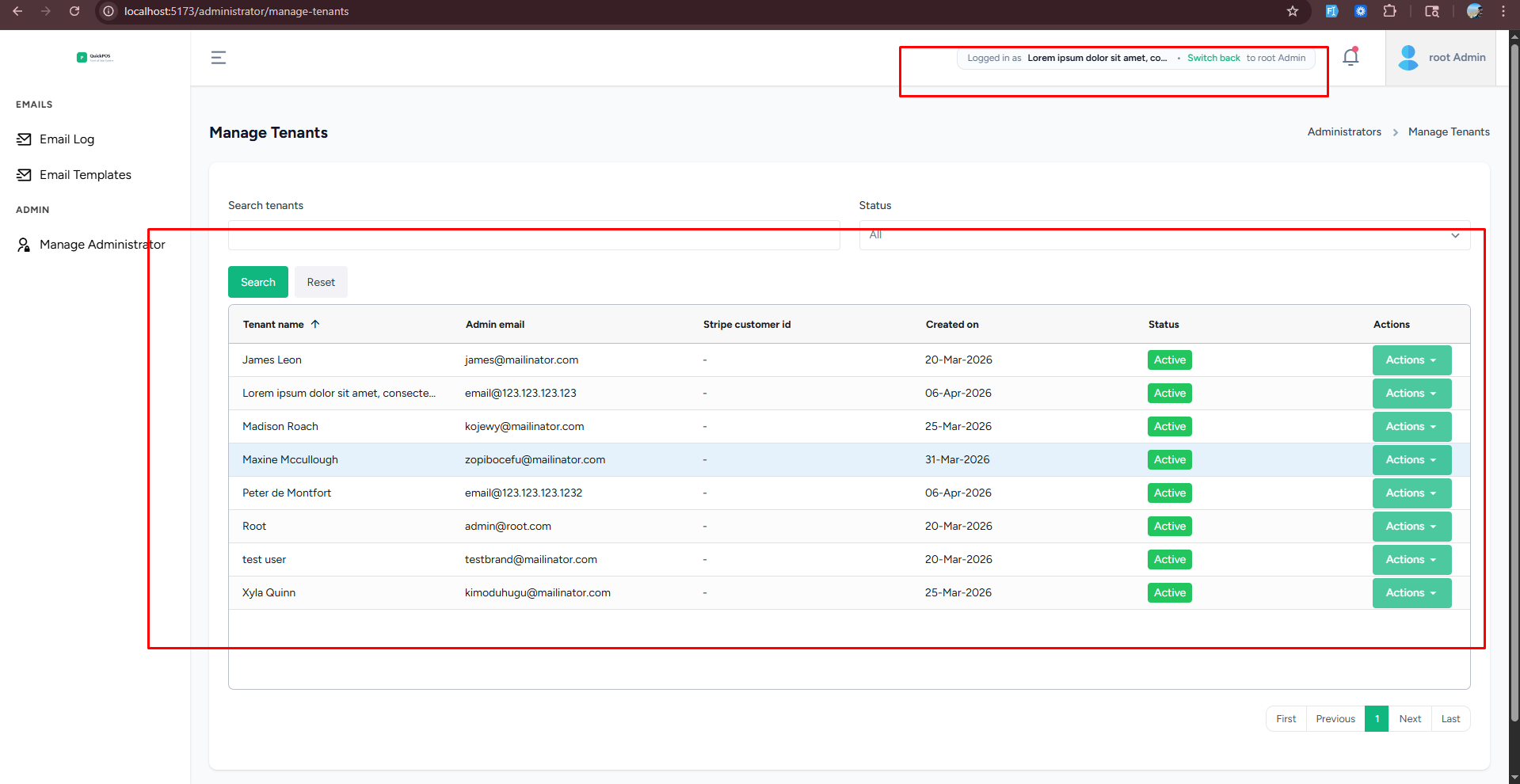The width and height of the screenshot is (1520, 784).
Task: Open Actions dropdown for James Leon
Action: point(1411,360)
